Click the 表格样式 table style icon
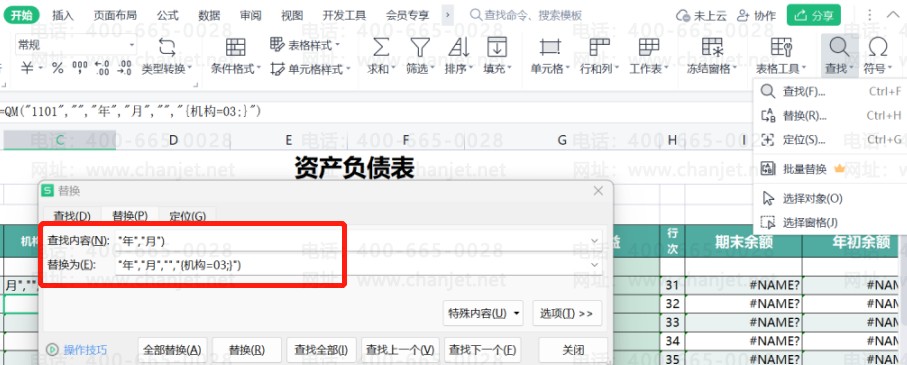 (x=277, y=45)
